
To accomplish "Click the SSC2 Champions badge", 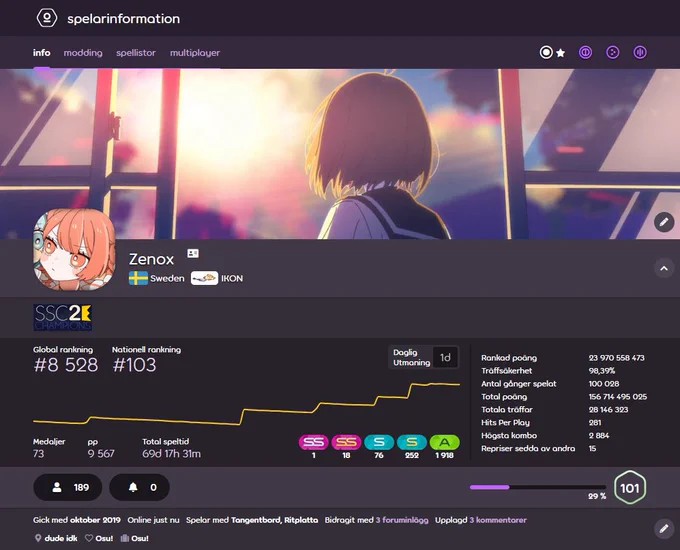I will coord(62,318).
